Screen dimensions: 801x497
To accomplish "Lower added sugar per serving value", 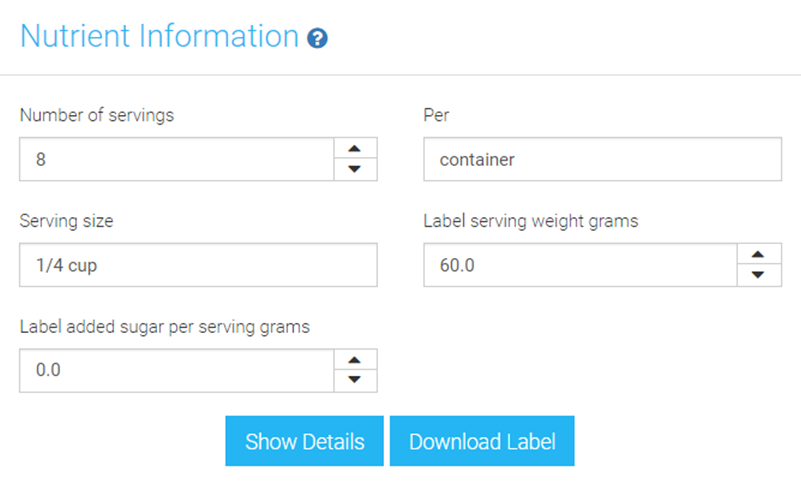I will 354,379.
